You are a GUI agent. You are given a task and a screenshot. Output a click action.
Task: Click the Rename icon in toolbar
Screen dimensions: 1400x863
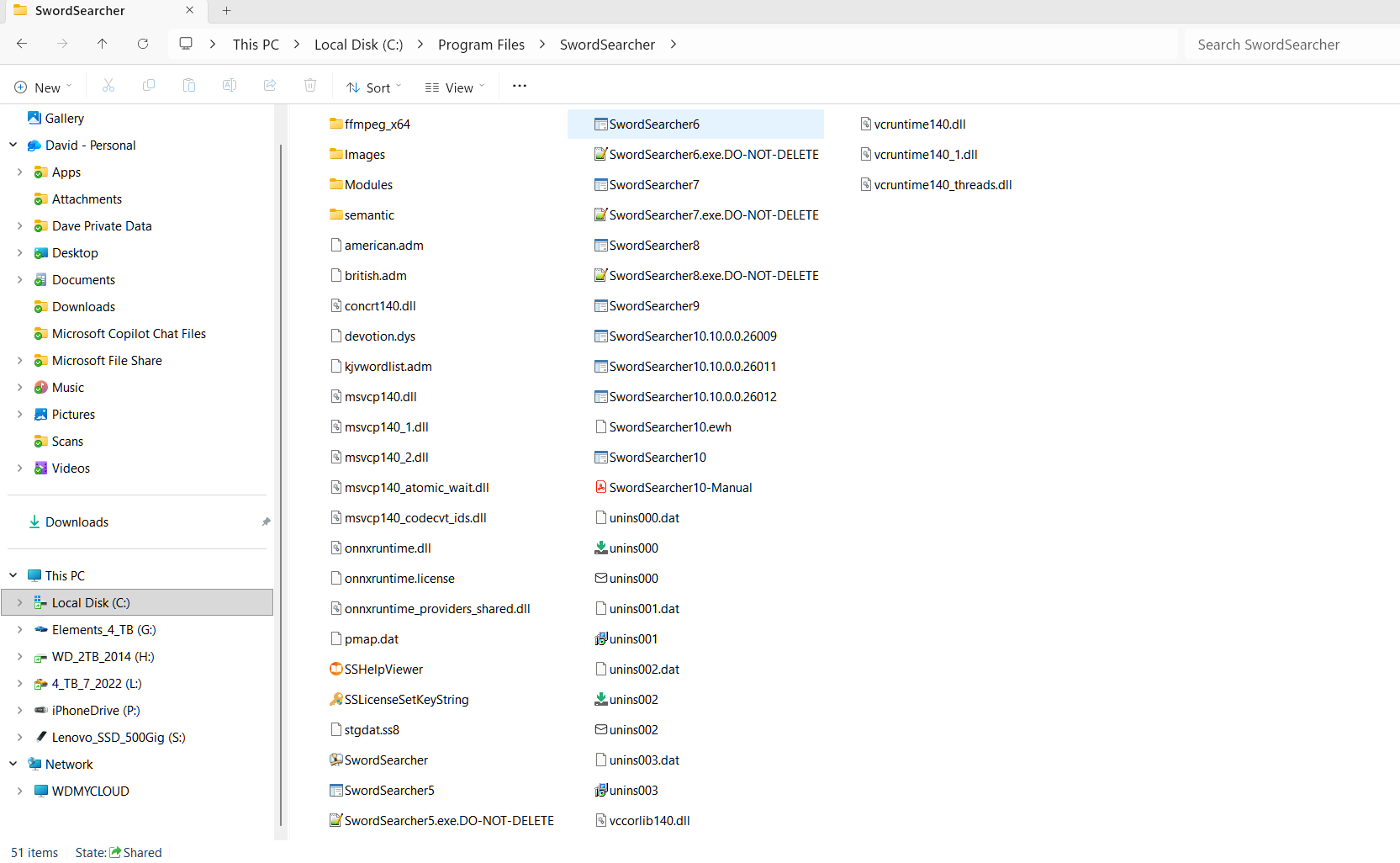click(230, 86)
